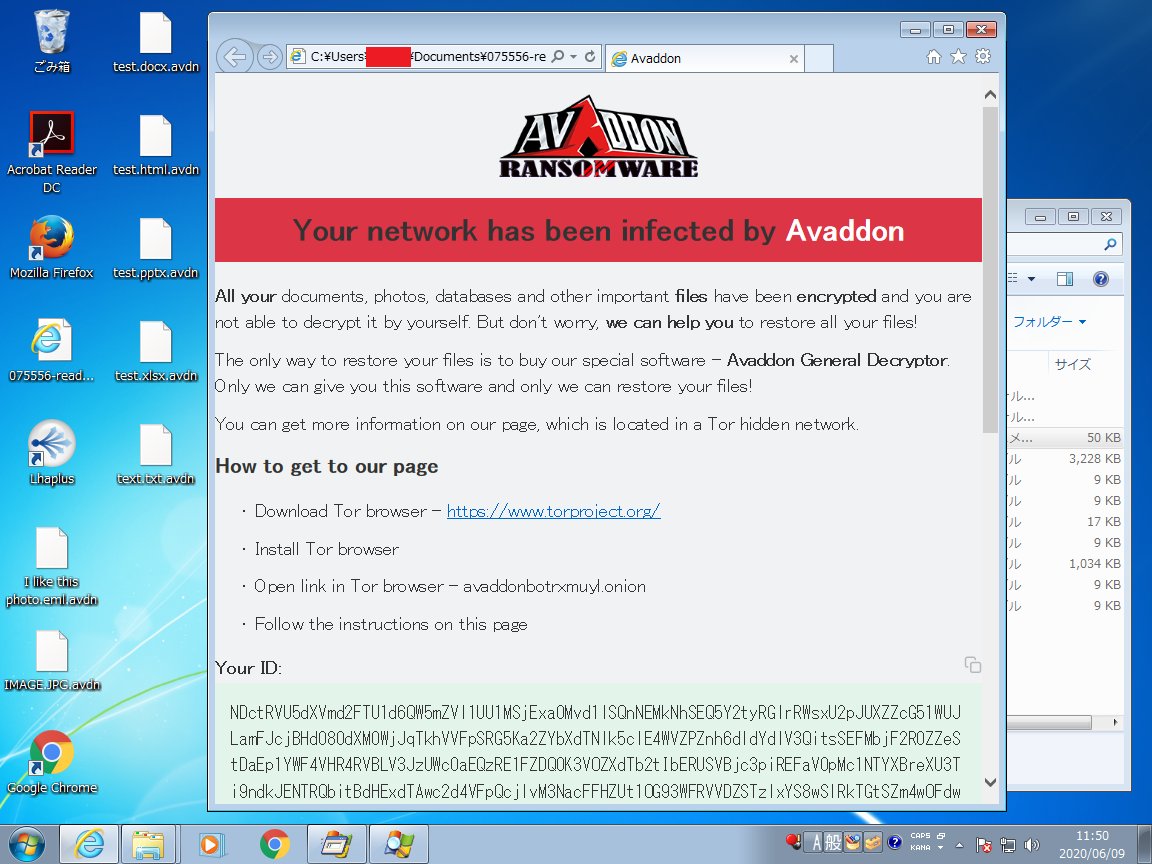Click the page scrollbar down arrow
The image size is (1152, 864).
[990, 783]
